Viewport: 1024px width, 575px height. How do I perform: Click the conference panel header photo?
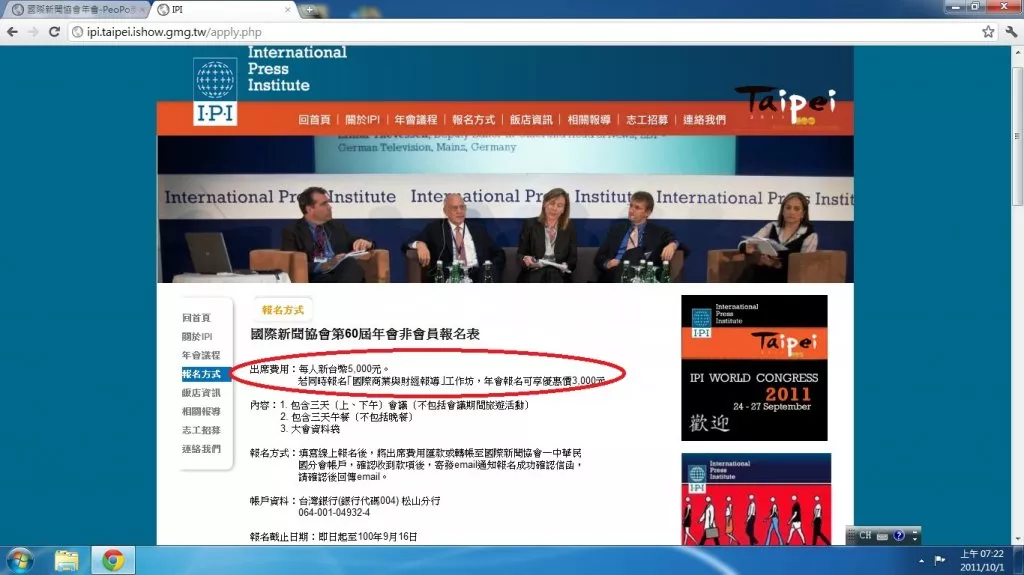click(x=505, y=209)
